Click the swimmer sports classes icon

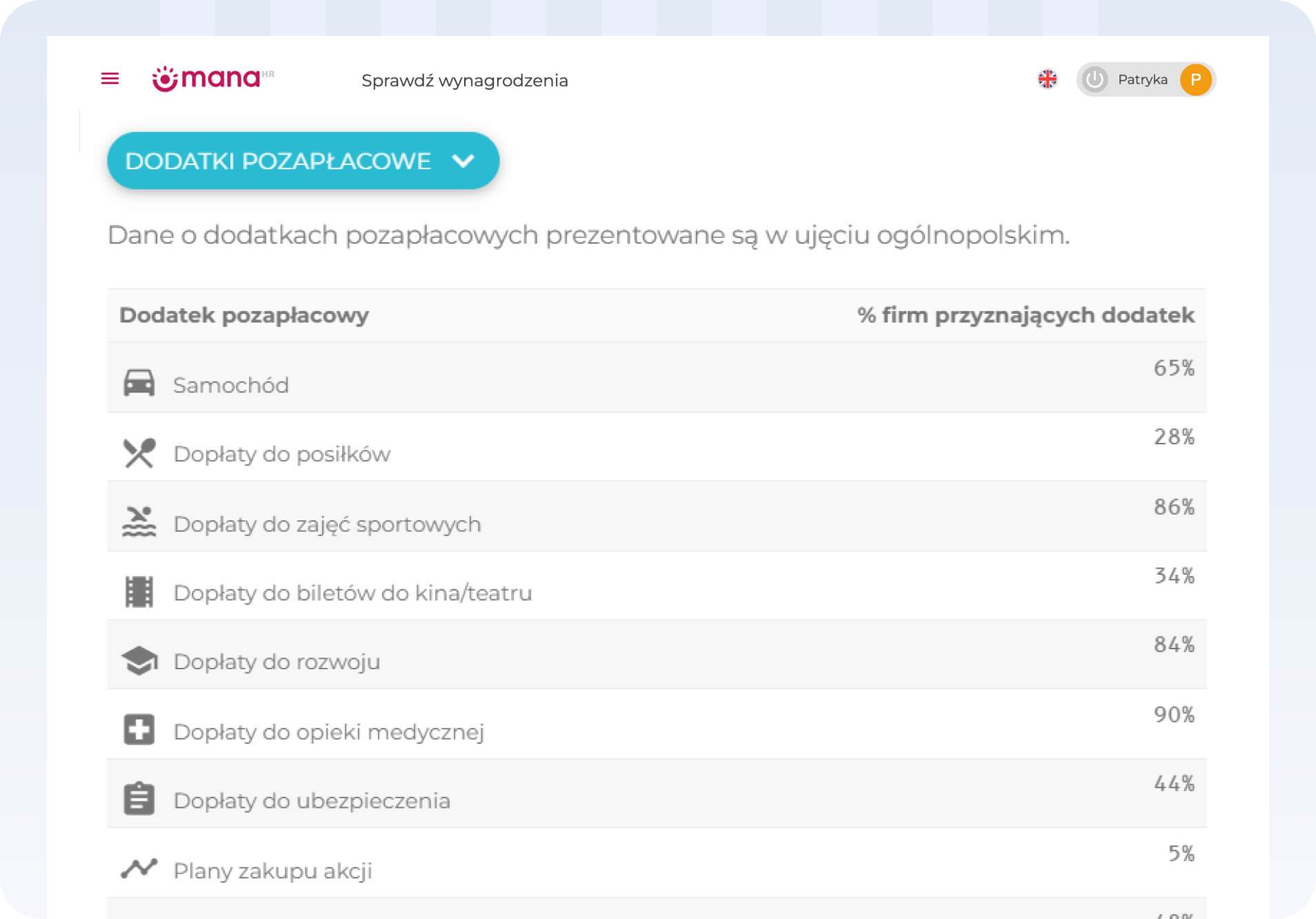(139, 522)
